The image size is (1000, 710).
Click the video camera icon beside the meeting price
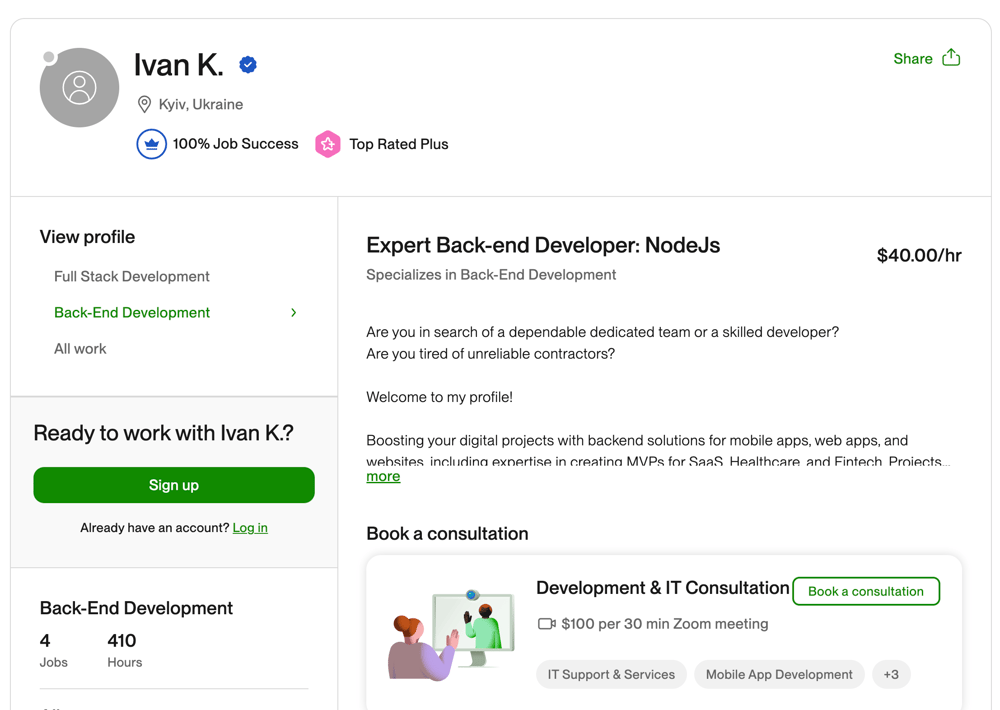546,623
